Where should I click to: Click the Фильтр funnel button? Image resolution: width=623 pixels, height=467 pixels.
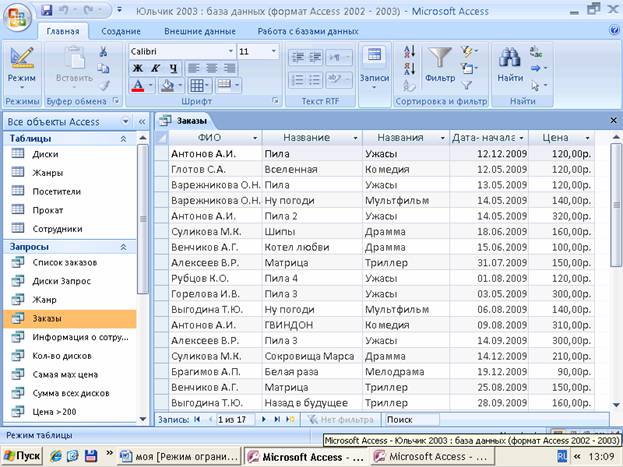coord(439,64)
